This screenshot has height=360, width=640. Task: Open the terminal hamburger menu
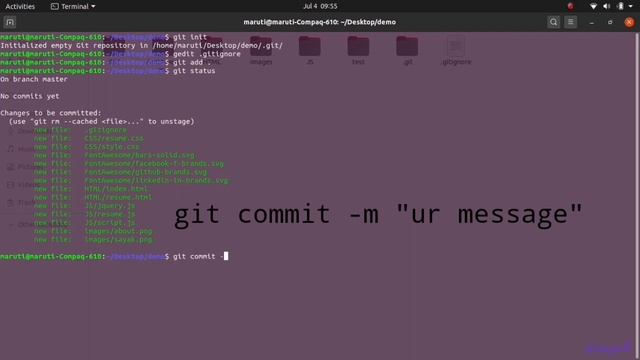pyautogui.click(x=571, y=22)
